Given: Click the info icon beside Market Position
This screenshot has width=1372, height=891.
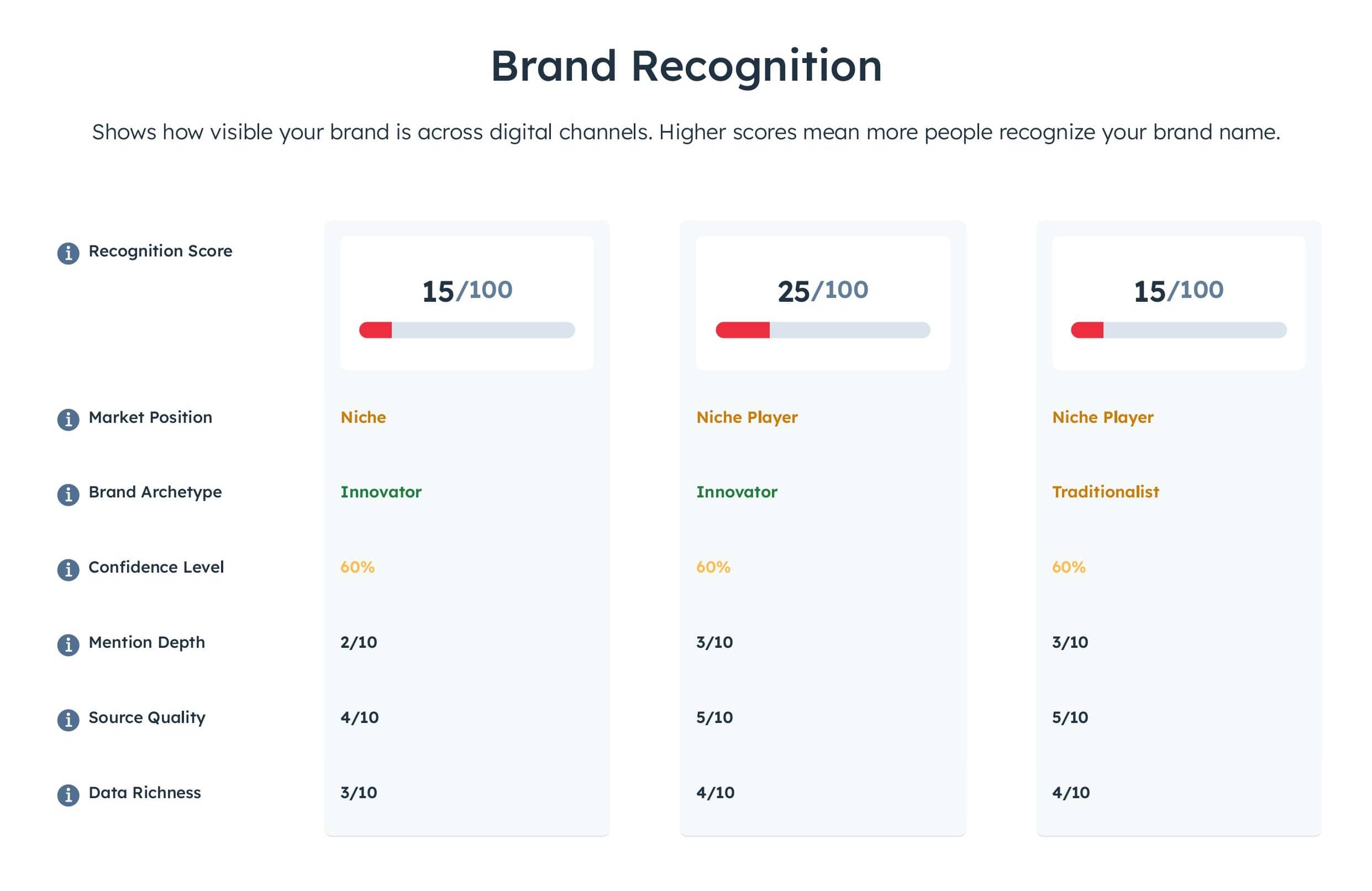Looking at the screenshot, I should point(68,420).
